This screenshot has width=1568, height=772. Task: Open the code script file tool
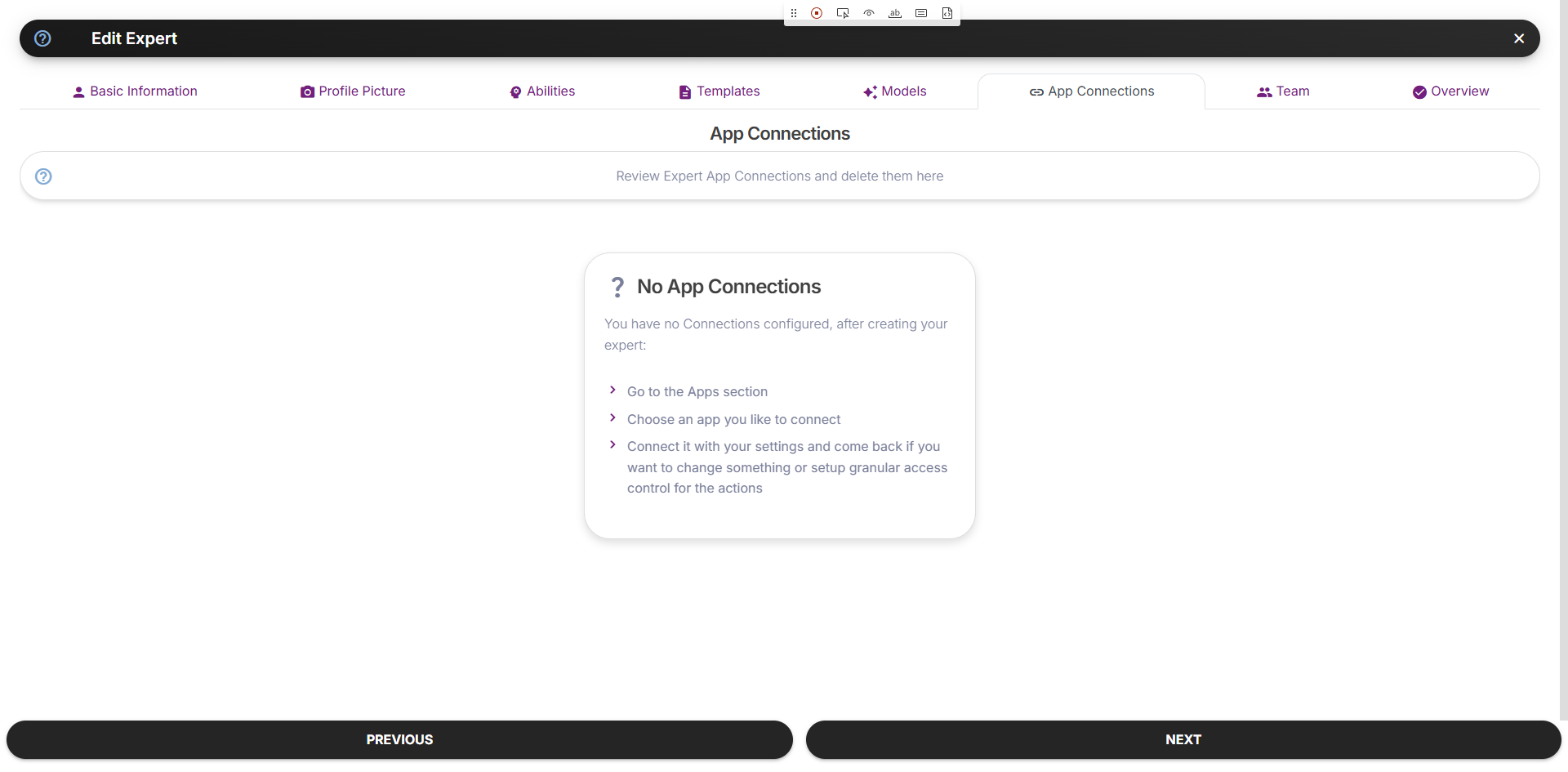pos(947,13)
